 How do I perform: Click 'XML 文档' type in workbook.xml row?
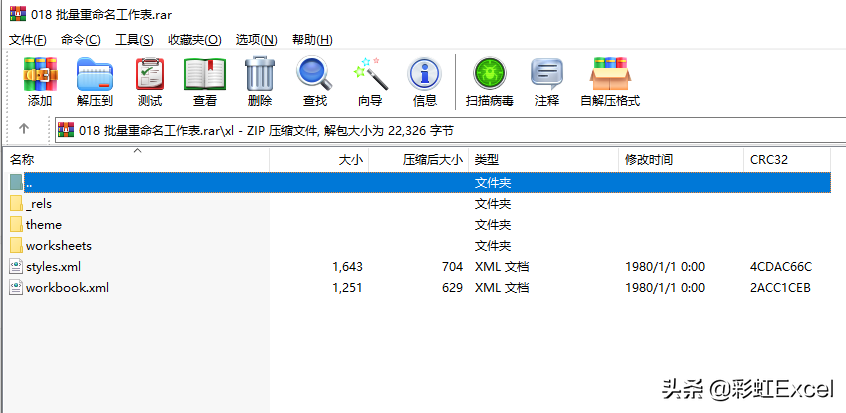(502, 288)
